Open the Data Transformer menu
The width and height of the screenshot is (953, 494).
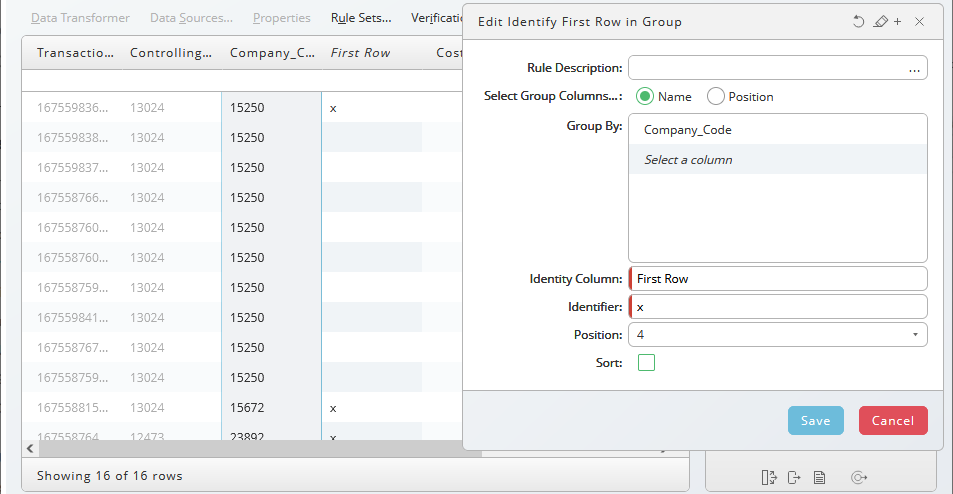point(80,18)
